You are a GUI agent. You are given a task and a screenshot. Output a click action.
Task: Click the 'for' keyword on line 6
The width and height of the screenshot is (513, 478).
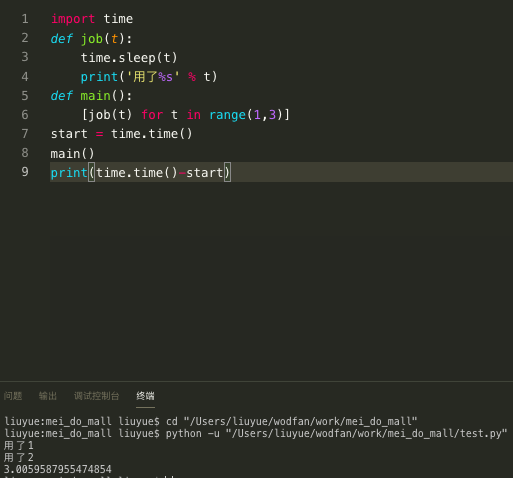point(152,115)
